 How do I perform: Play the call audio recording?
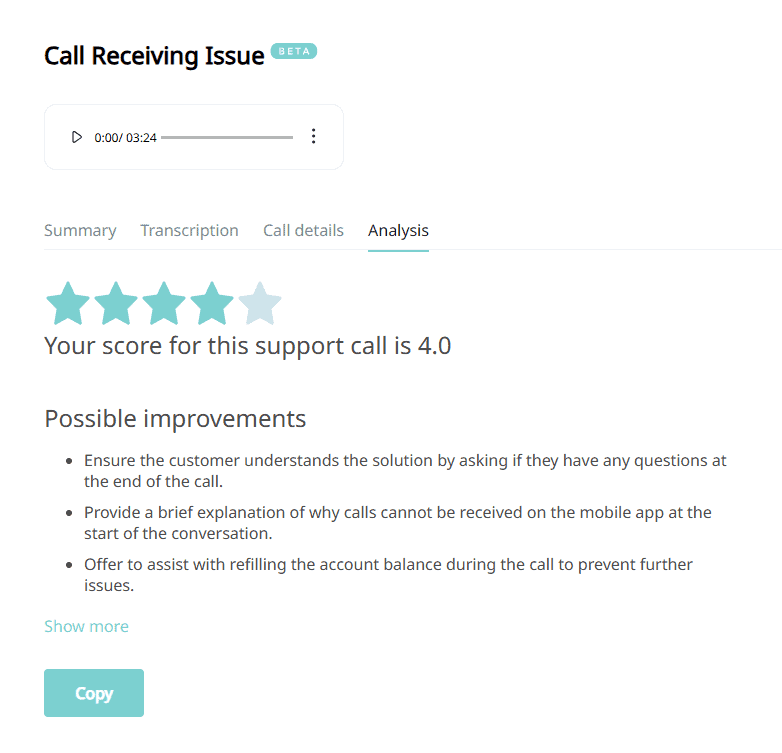click(x=77, y=137)
